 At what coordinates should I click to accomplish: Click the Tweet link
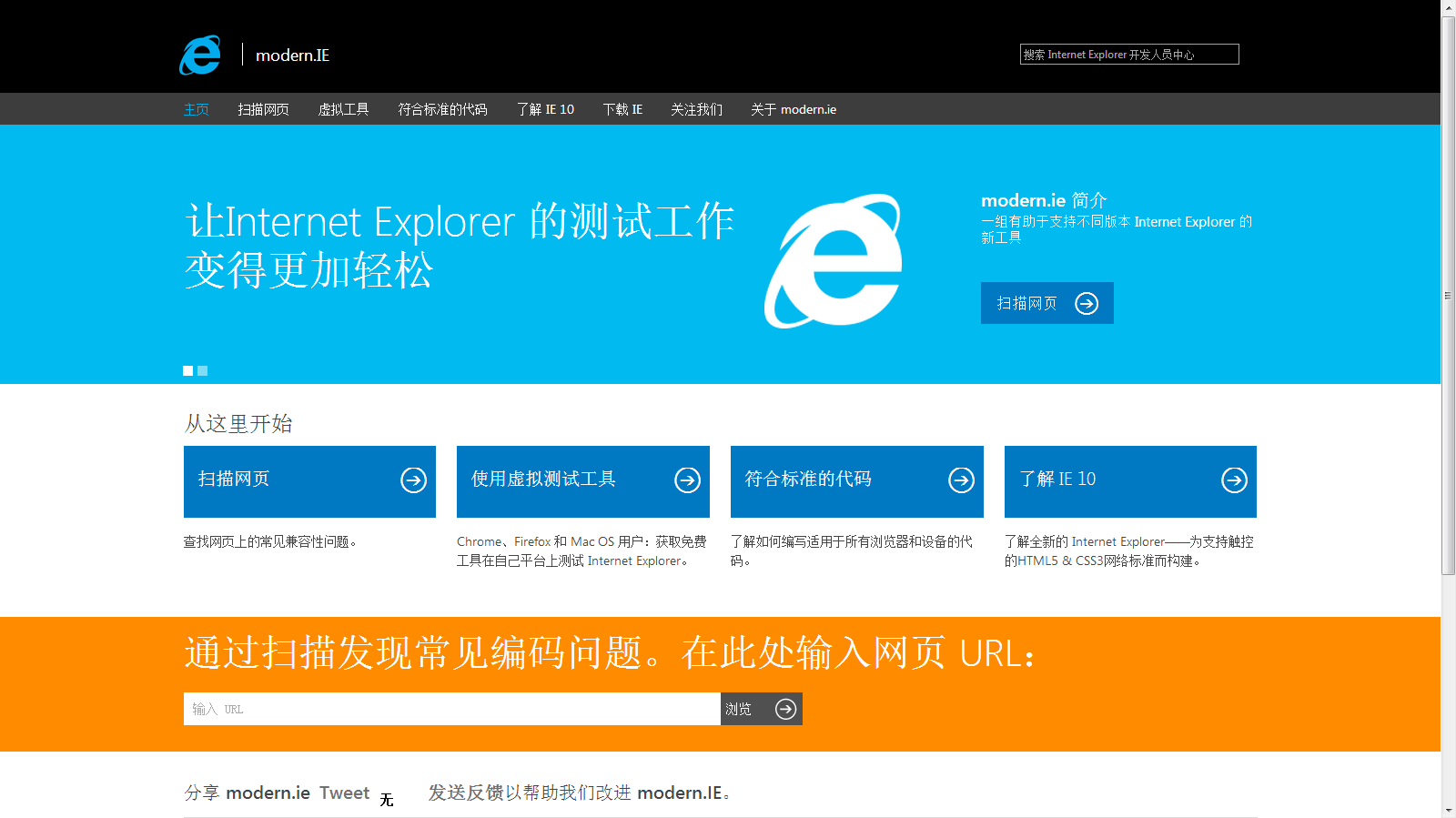tap(344, 793)
